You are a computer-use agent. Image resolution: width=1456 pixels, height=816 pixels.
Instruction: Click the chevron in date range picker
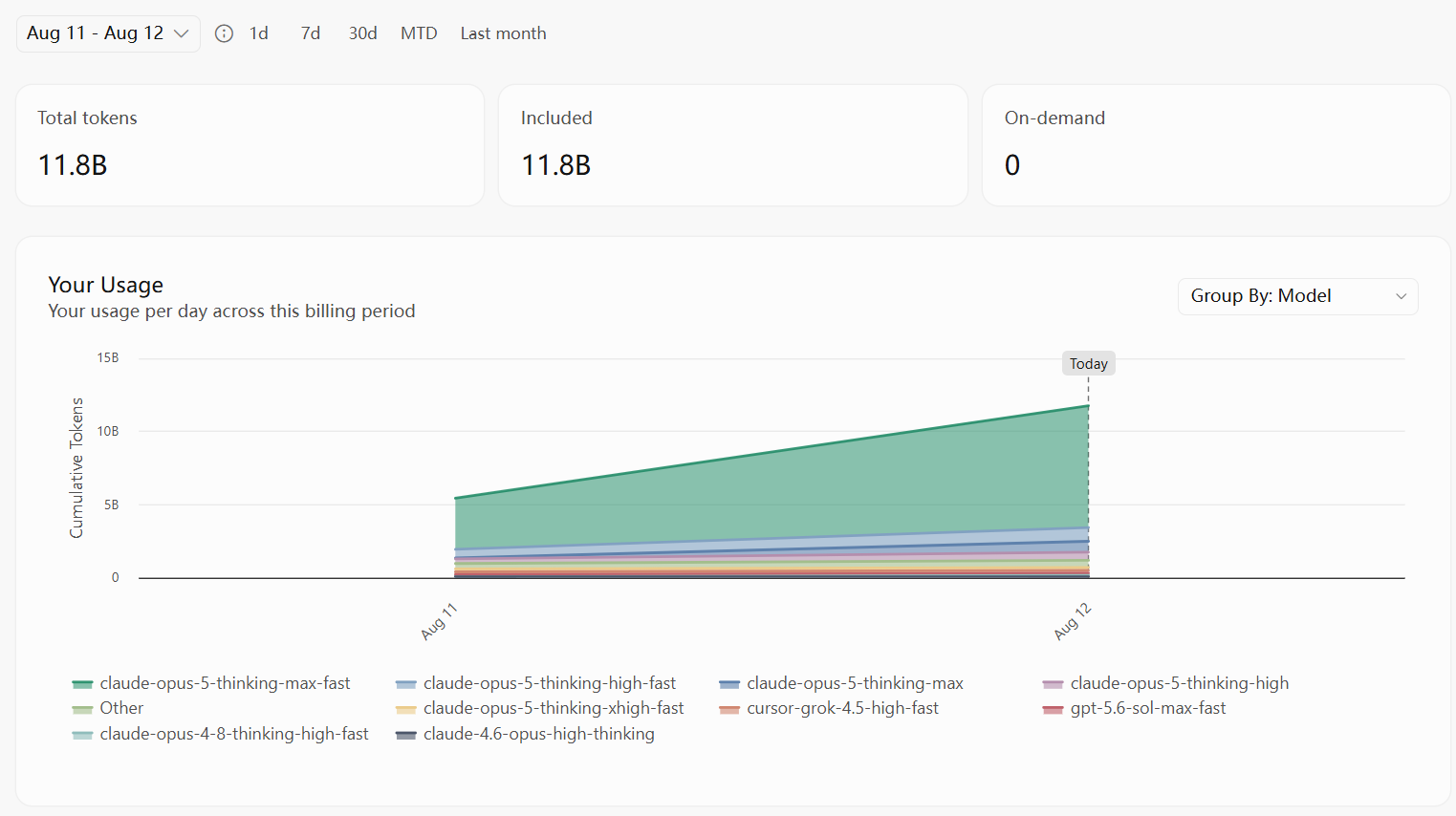181,33
